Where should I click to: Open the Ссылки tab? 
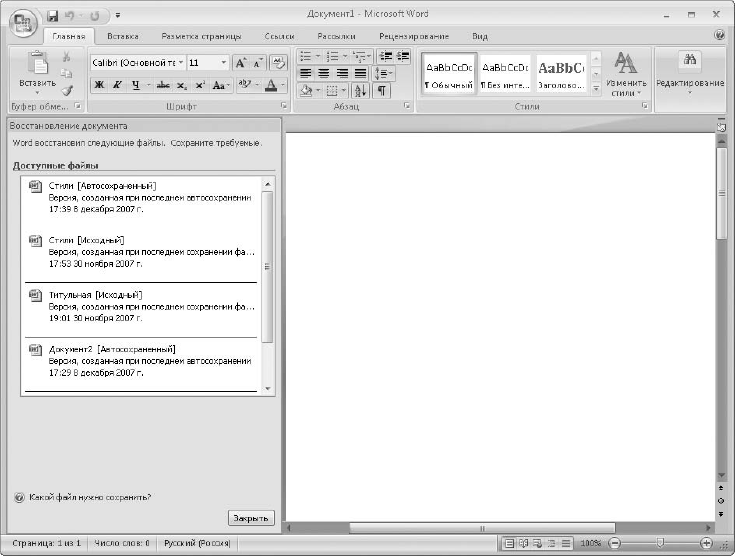coord(280,36)
